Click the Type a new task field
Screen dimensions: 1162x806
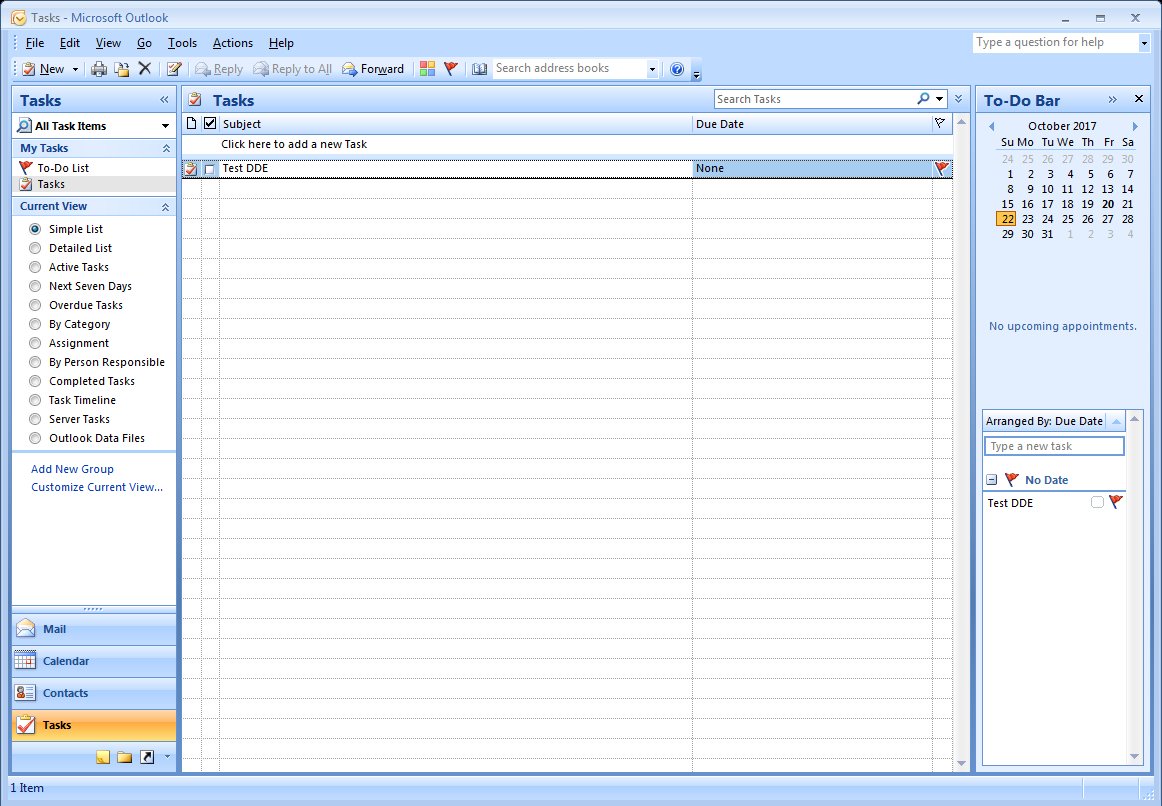pos(1054,446)
